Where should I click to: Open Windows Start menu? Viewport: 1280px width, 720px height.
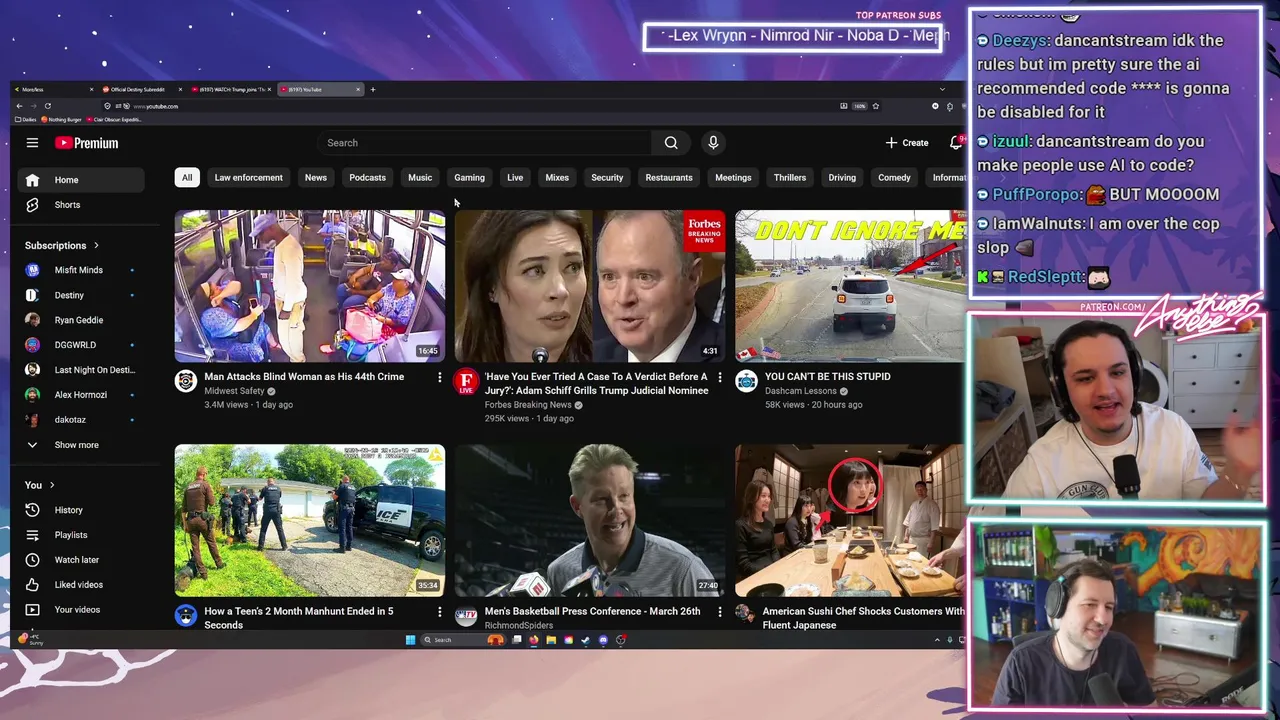pyautogui.click(x=410, y=640)
